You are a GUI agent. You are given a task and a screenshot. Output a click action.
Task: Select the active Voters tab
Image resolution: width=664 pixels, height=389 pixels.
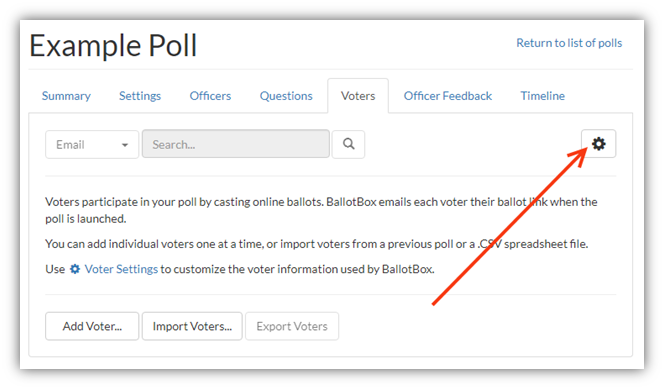358,96
